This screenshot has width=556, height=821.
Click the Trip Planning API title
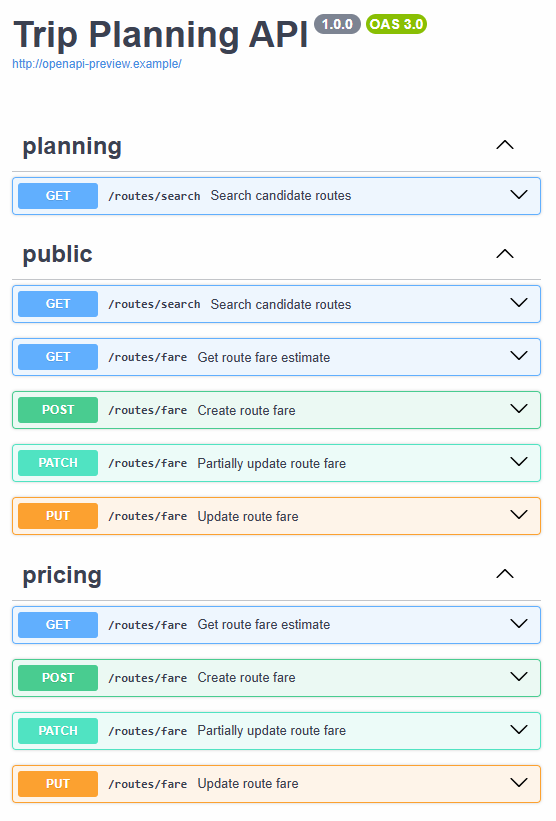(161, 35)
